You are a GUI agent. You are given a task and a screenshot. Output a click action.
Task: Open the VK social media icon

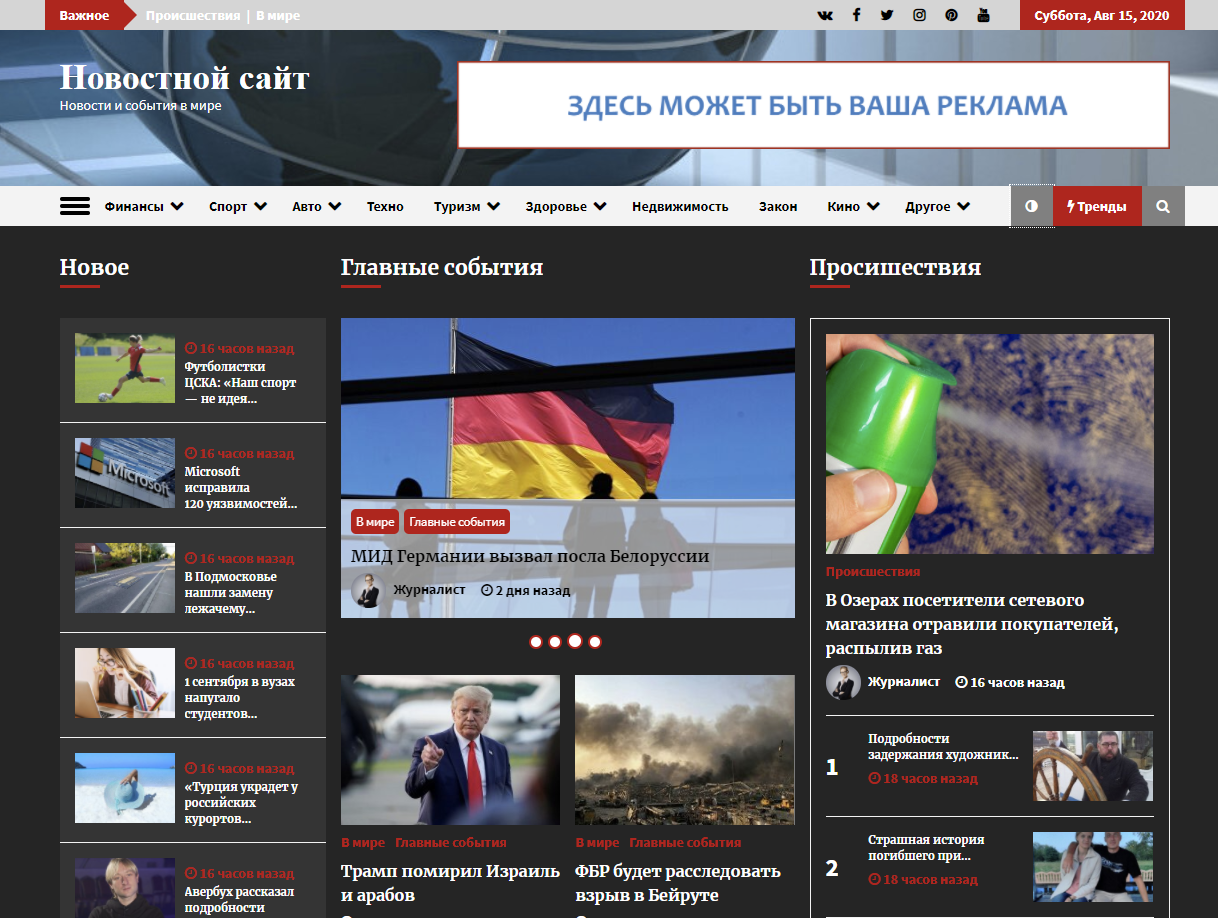[x=824, y=15]
